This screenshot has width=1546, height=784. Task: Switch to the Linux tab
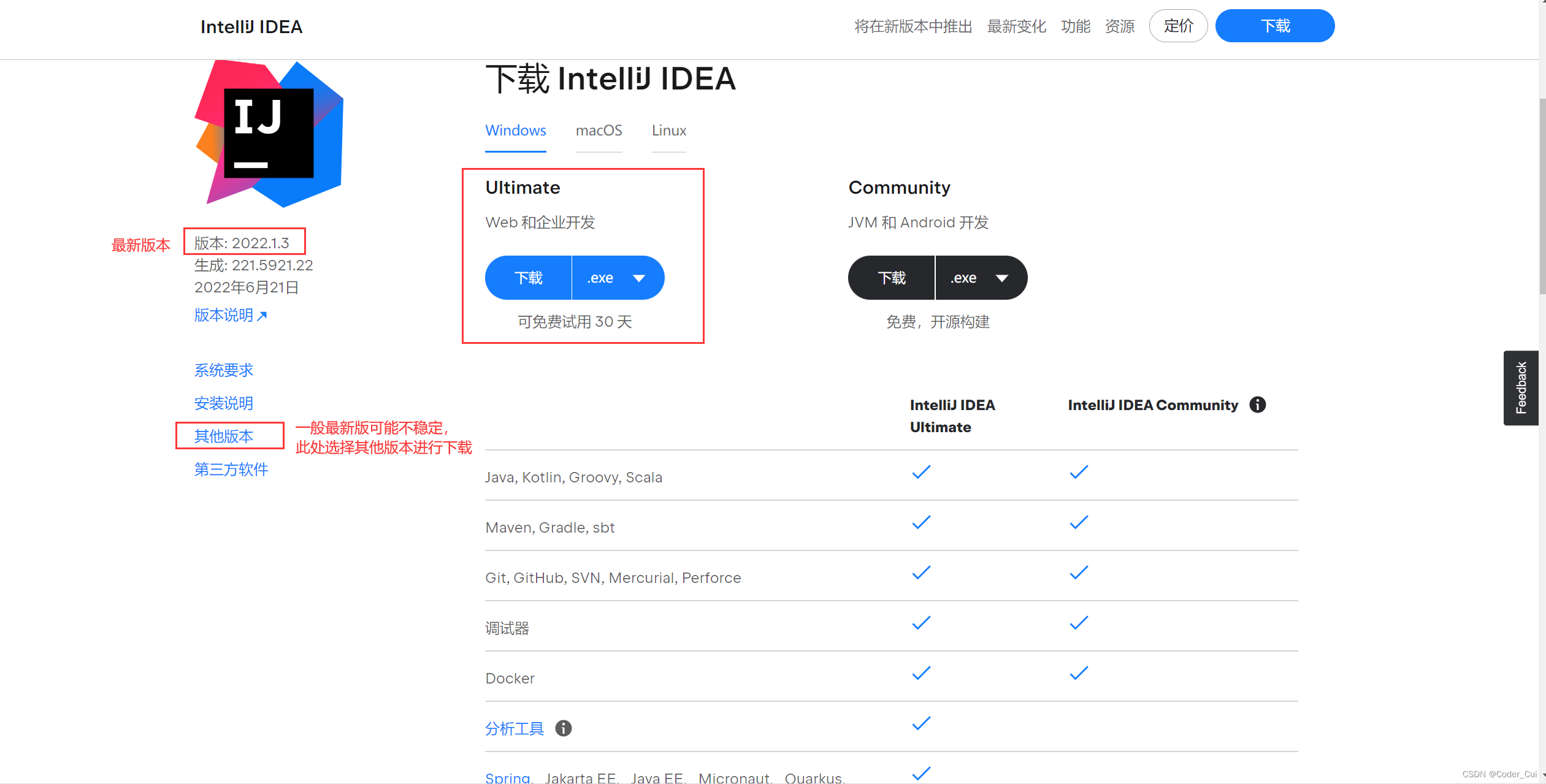[x=668, y=131]
